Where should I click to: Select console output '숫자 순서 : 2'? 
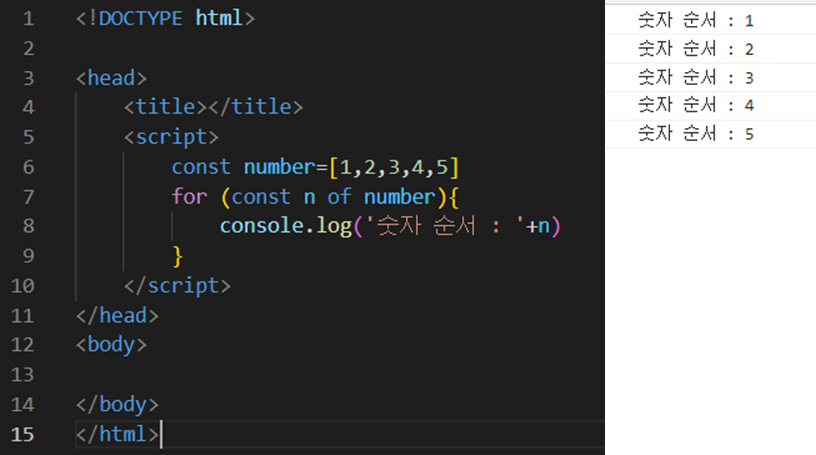[x=696, y=49]
